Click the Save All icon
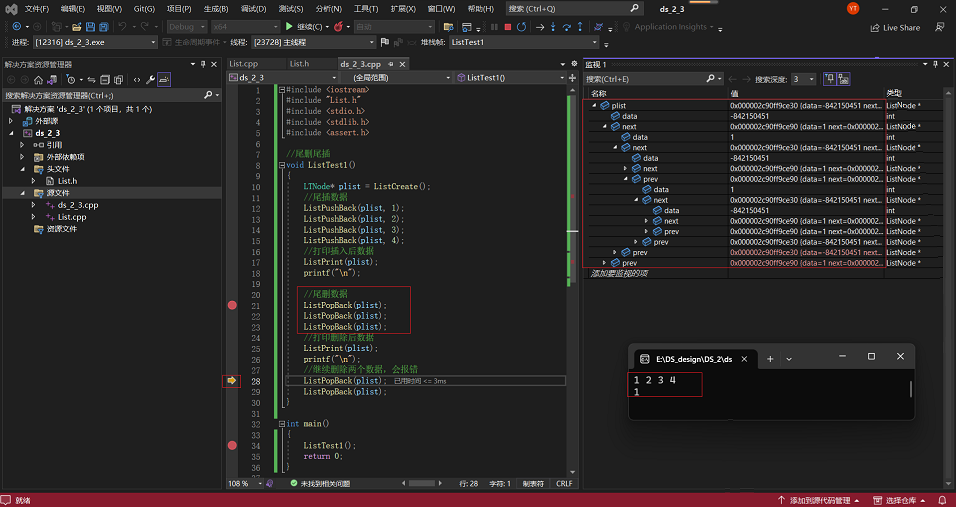This screenshot has width=956, height=507. click(104, 27)
